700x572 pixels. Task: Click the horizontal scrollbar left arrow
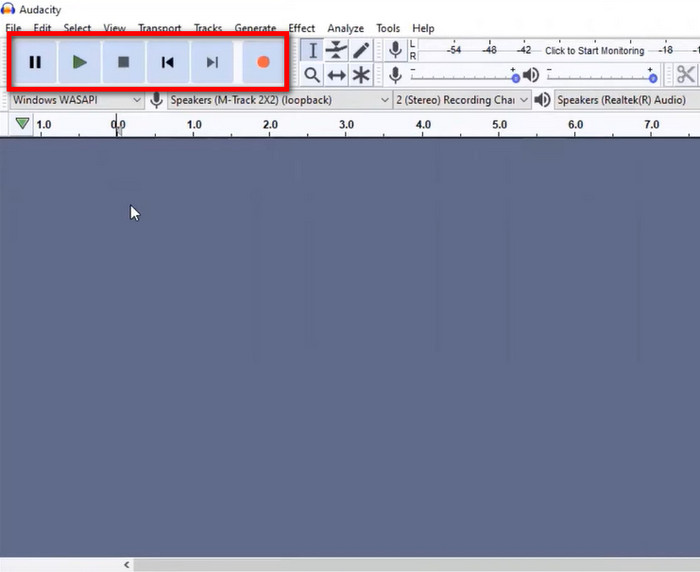pyautogui.click(x=127, y=565)
